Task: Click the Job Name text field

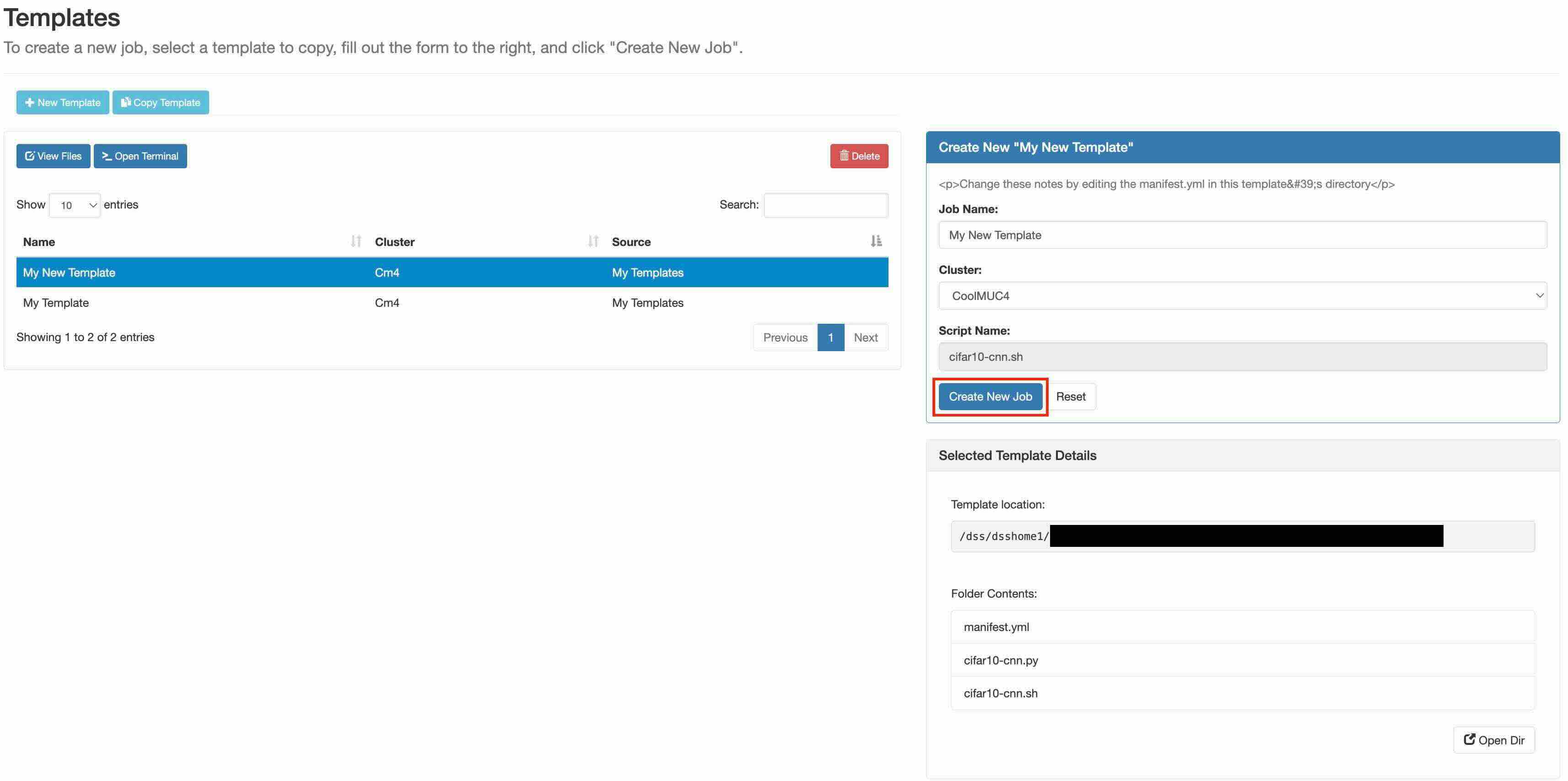Action: tap(1242, 235)
